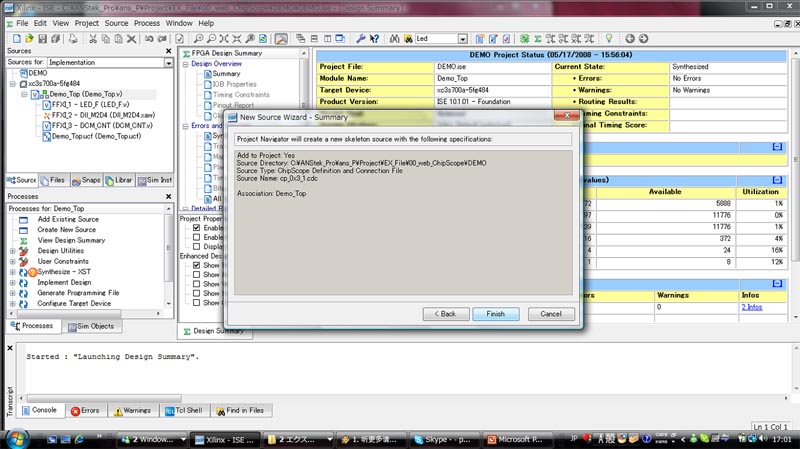
Task: Uncheck the checked Enable box under Project Properties
Action: [x=196, y=228]
